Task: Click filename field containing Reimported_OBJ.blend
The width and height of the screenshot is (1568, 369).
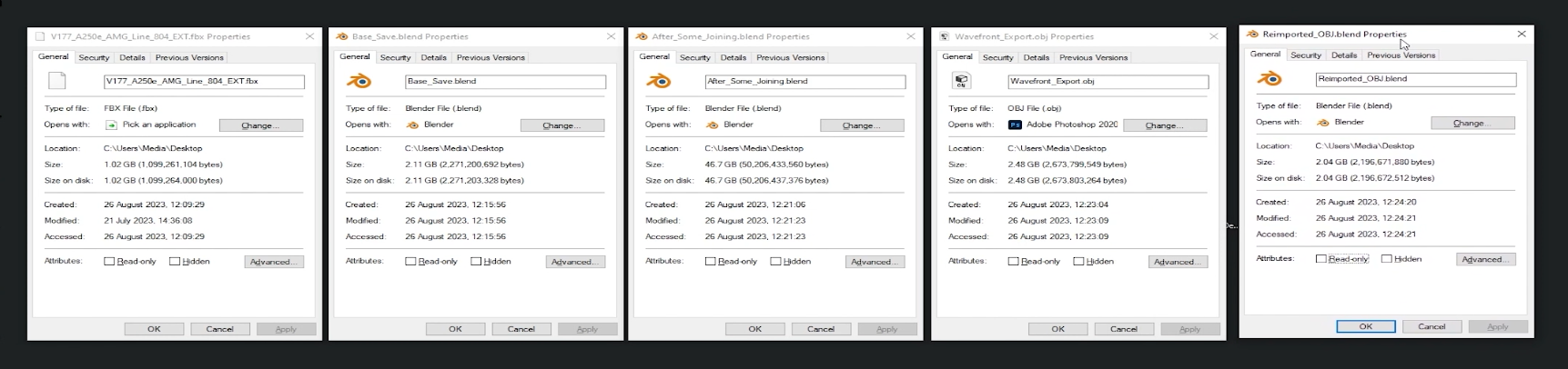Action: click(x=1416, y=78)
